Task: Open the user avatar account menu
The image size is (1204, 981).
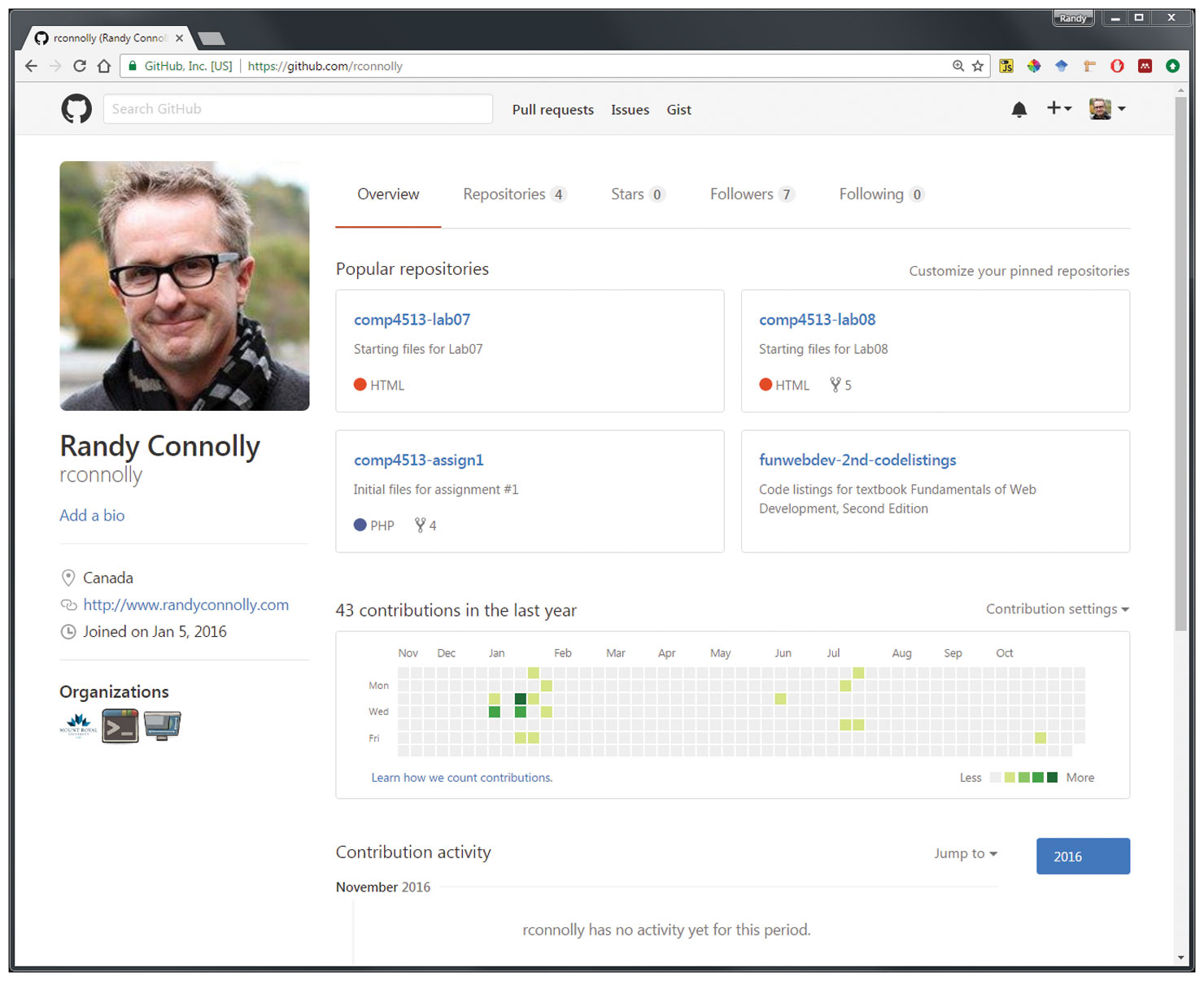Action: [x=1107, y=108]
